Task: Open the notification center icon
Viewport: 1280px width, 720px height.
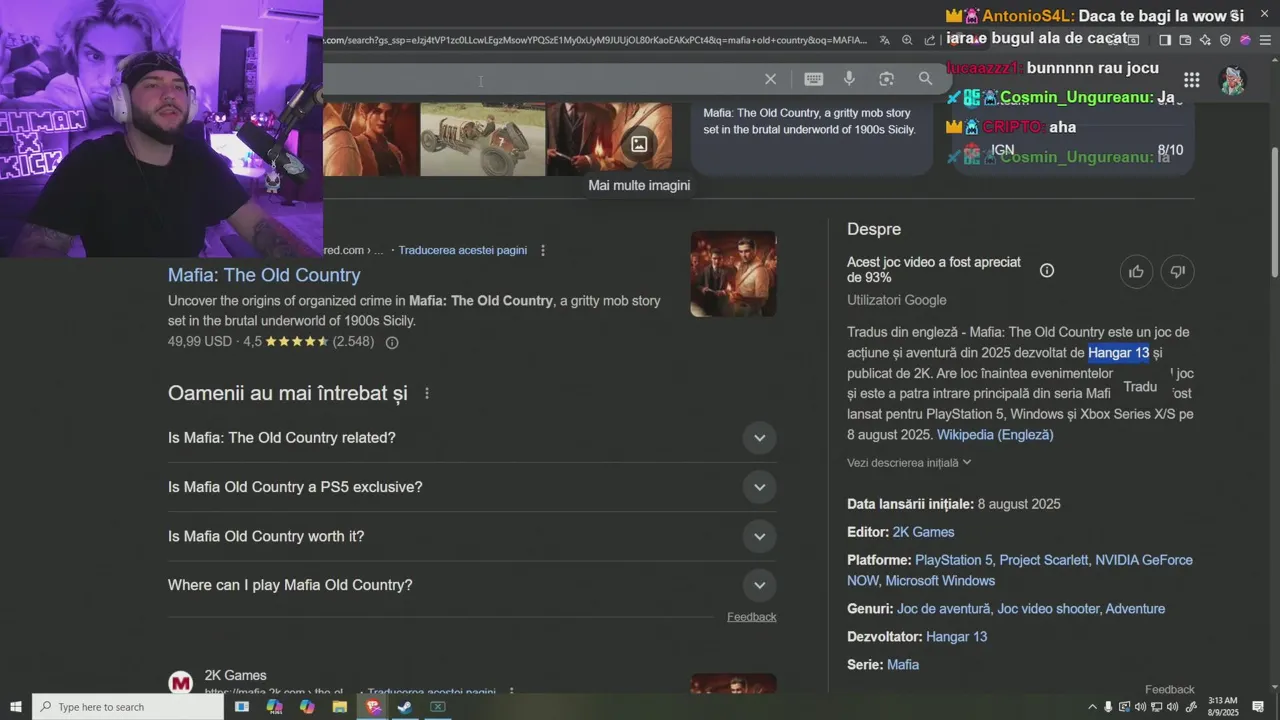Action: pos(1258,707)
